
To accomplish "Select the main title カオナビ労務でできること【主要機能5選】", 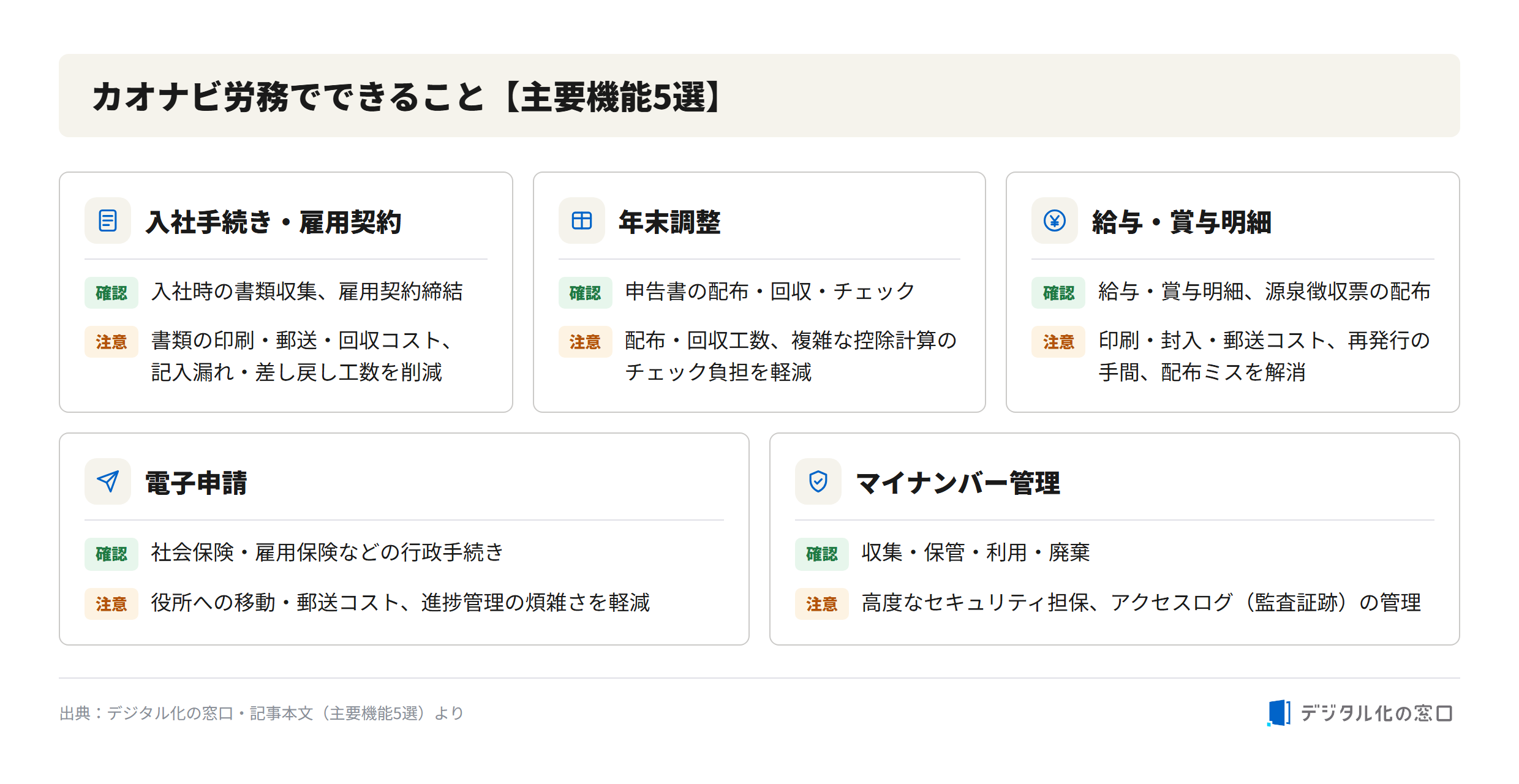I will click(409, 97).
